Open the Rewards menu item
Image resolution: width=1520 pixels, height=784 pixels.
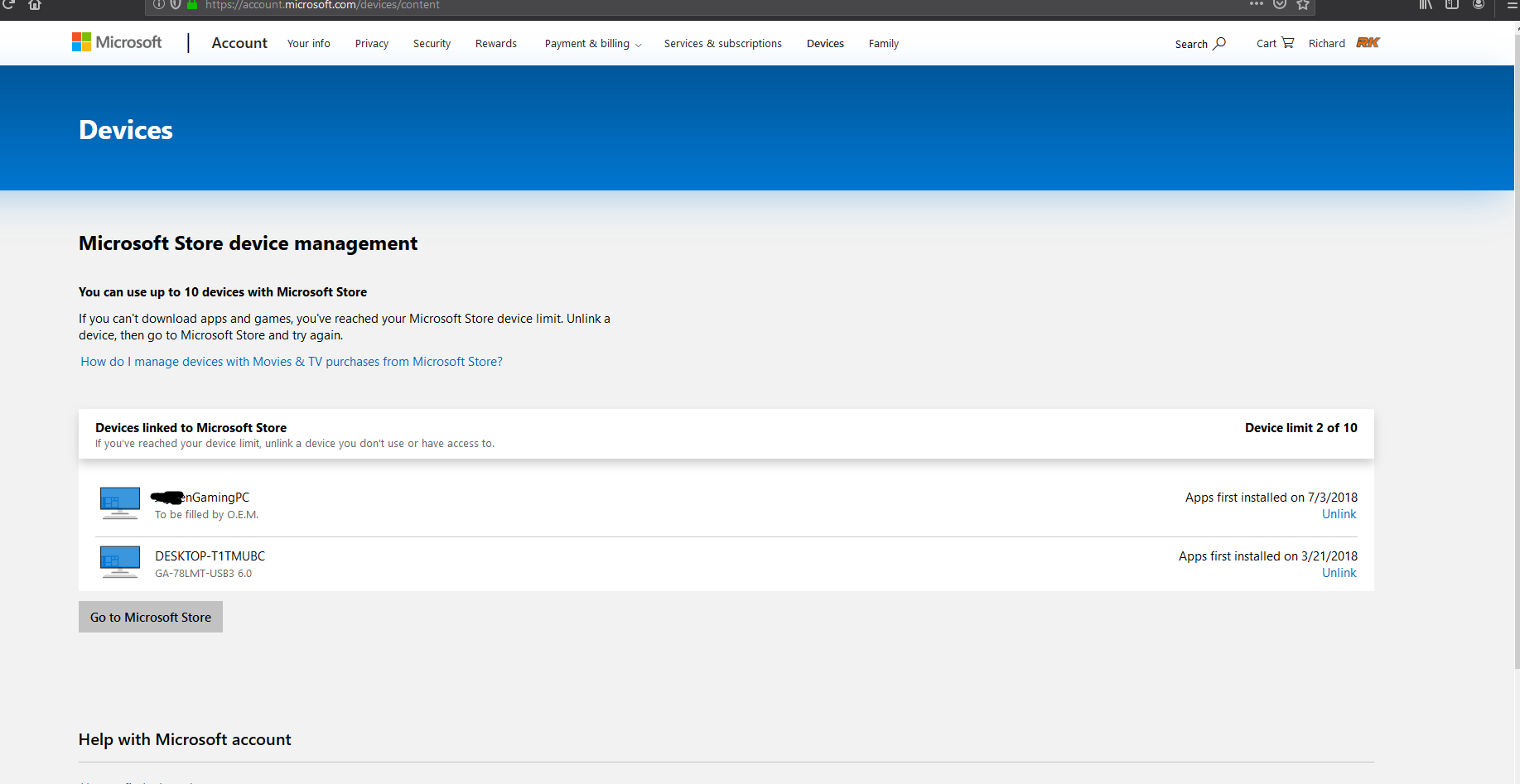496,44
